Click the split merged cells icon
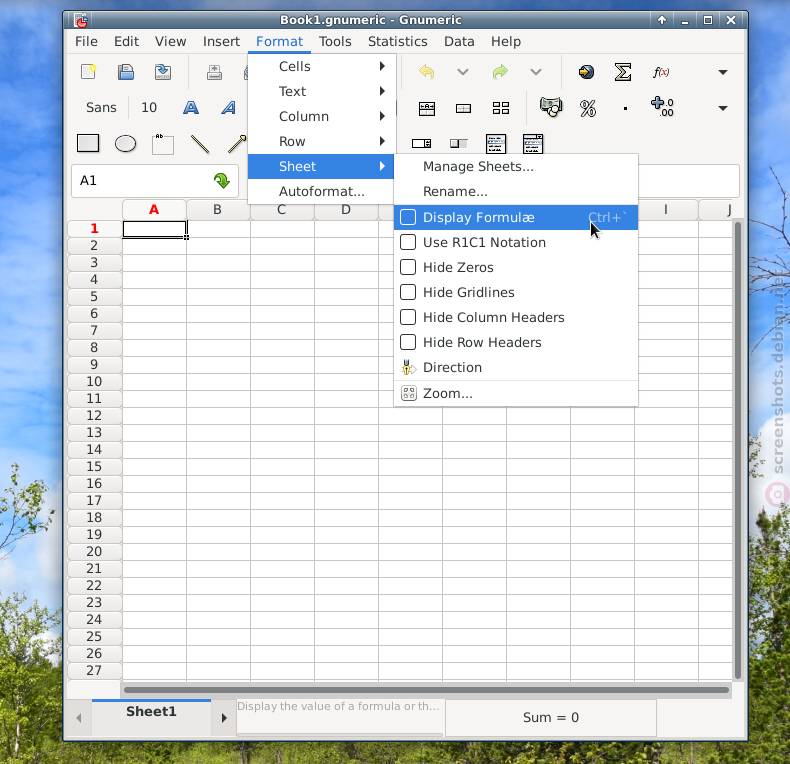The height and width of the screenshot is (764, 790). pos(464,108)
